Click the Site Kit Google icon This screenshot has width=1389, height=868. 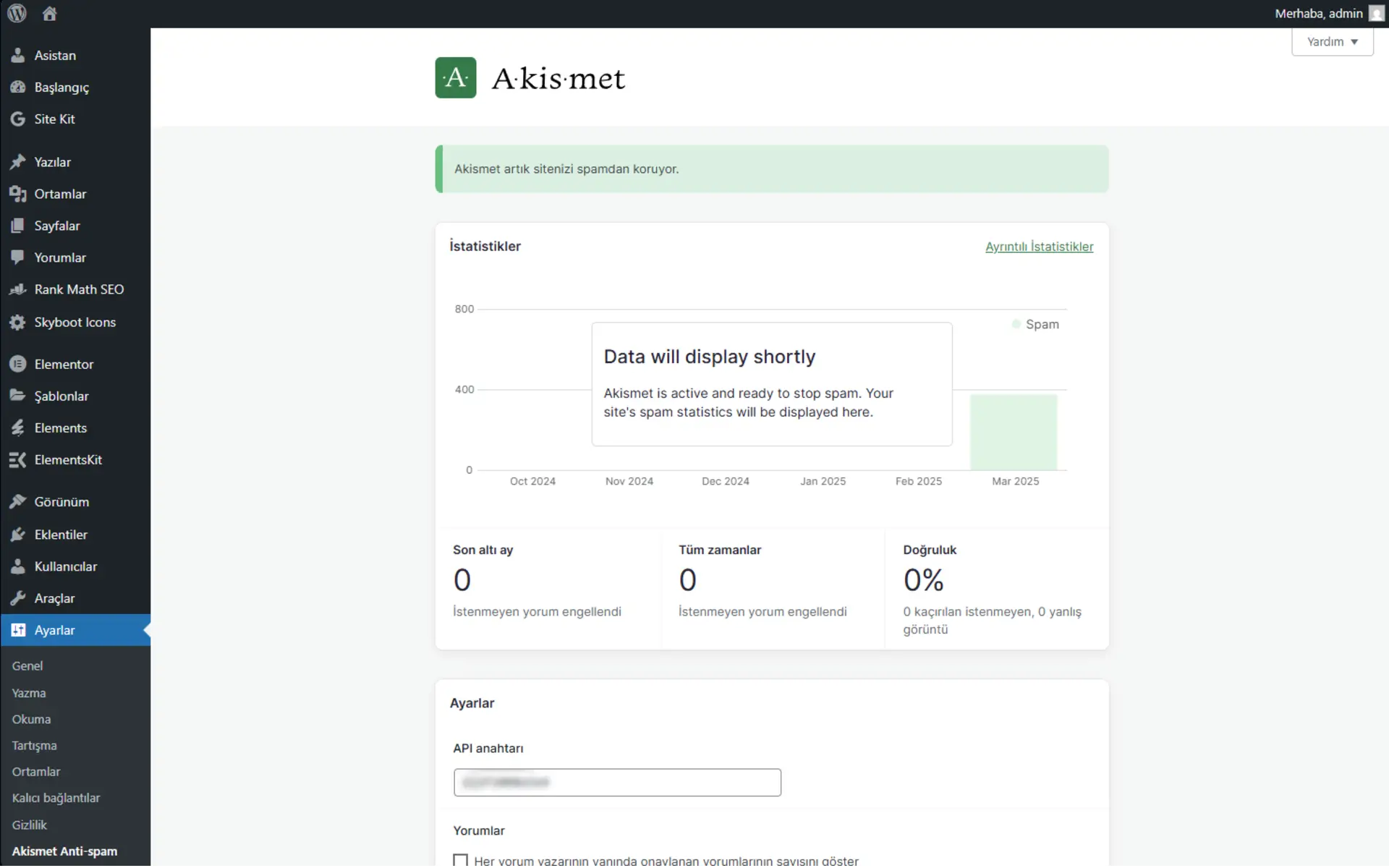(18, 119)
